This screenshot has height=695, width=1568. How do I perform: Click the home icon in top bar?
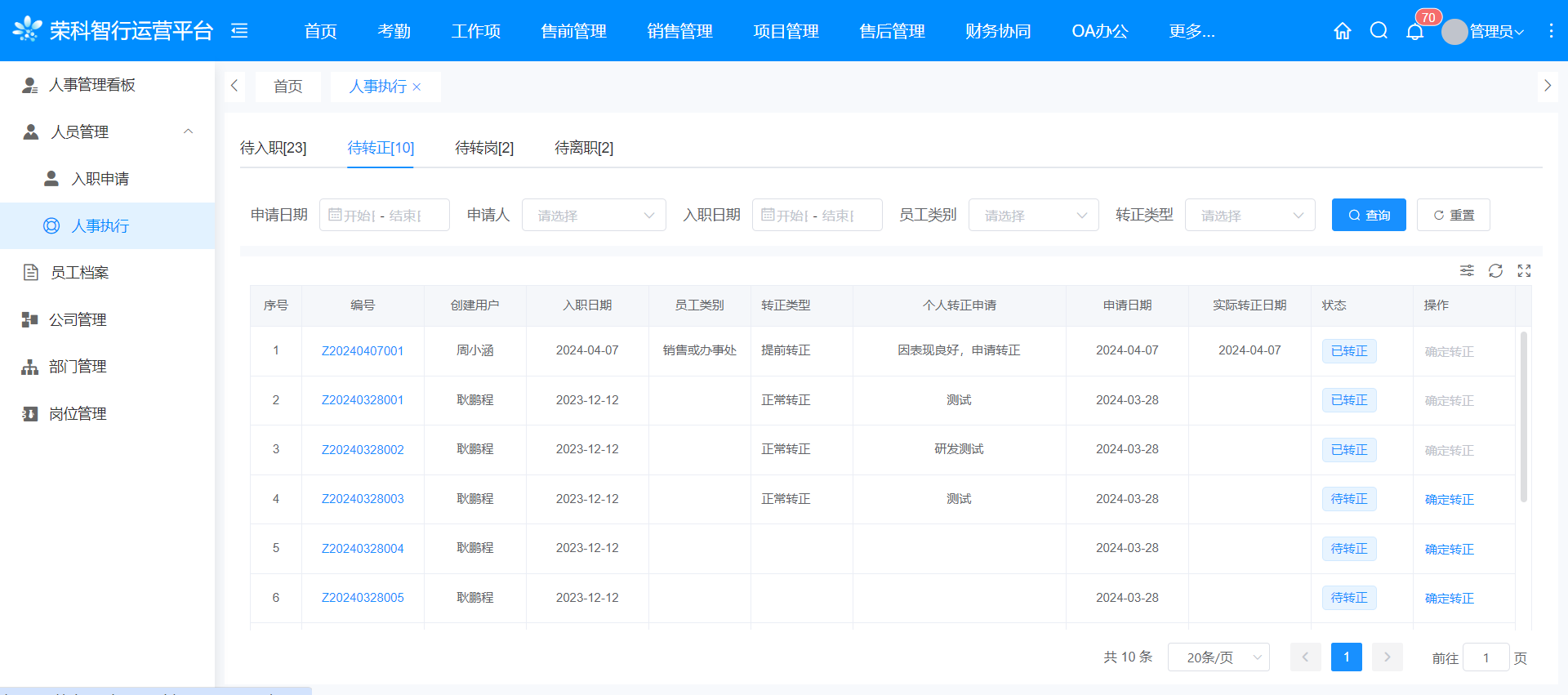click(x=1342, y=31)
